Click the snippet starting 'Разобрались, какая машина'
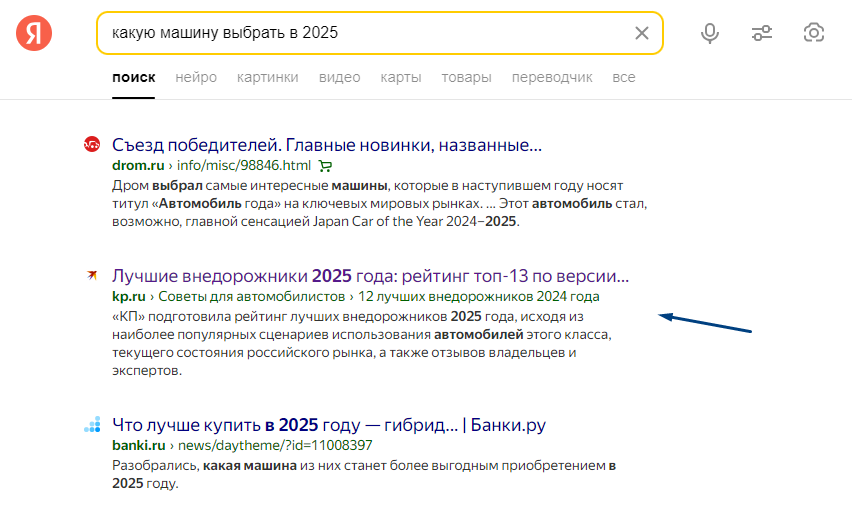The image size is (852, 517). [x=364, y=475]
